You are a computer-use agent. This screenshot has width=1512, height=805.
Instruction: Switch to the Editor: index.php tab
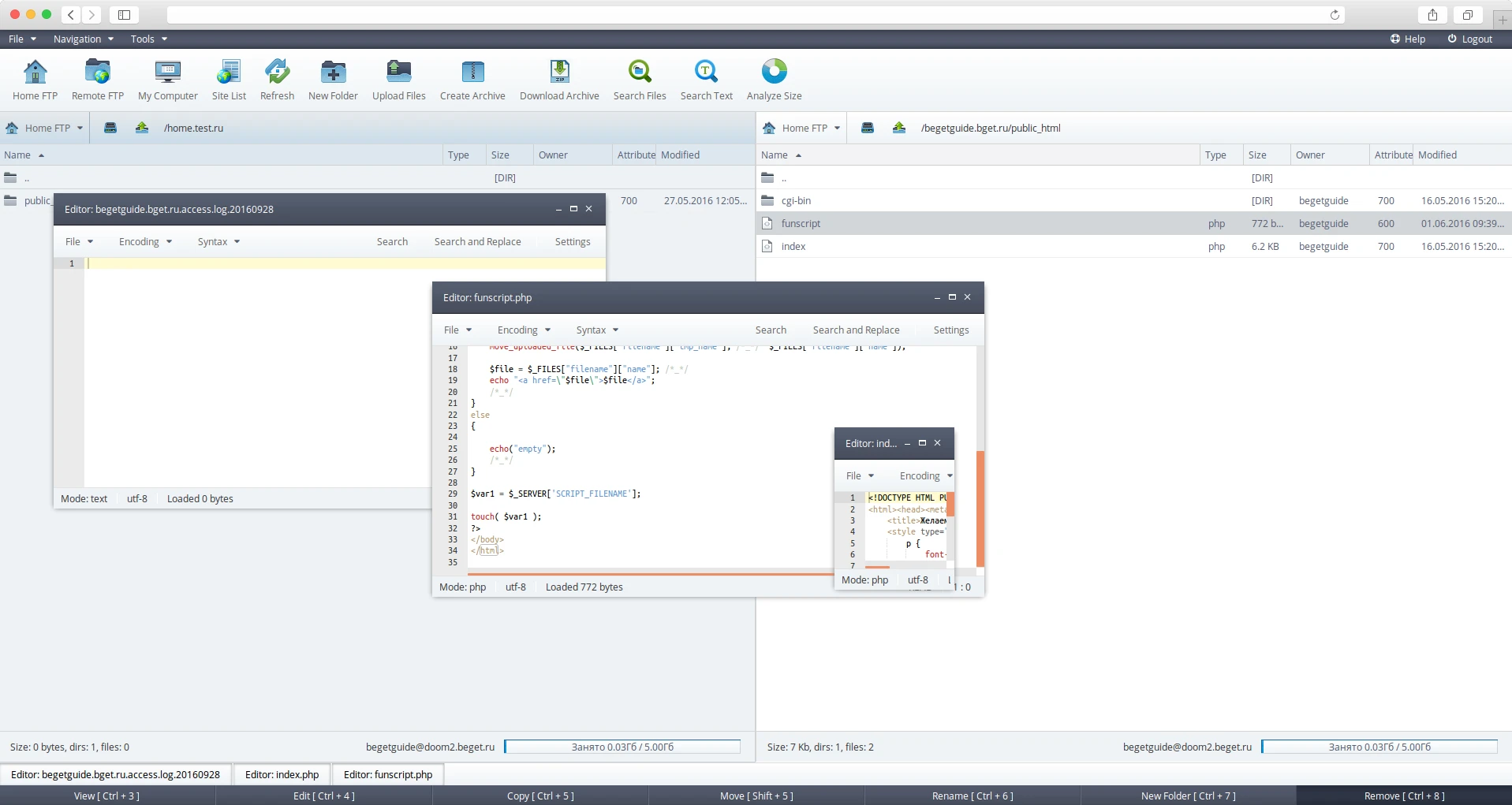pyautogui.click(x=282, y=774)
